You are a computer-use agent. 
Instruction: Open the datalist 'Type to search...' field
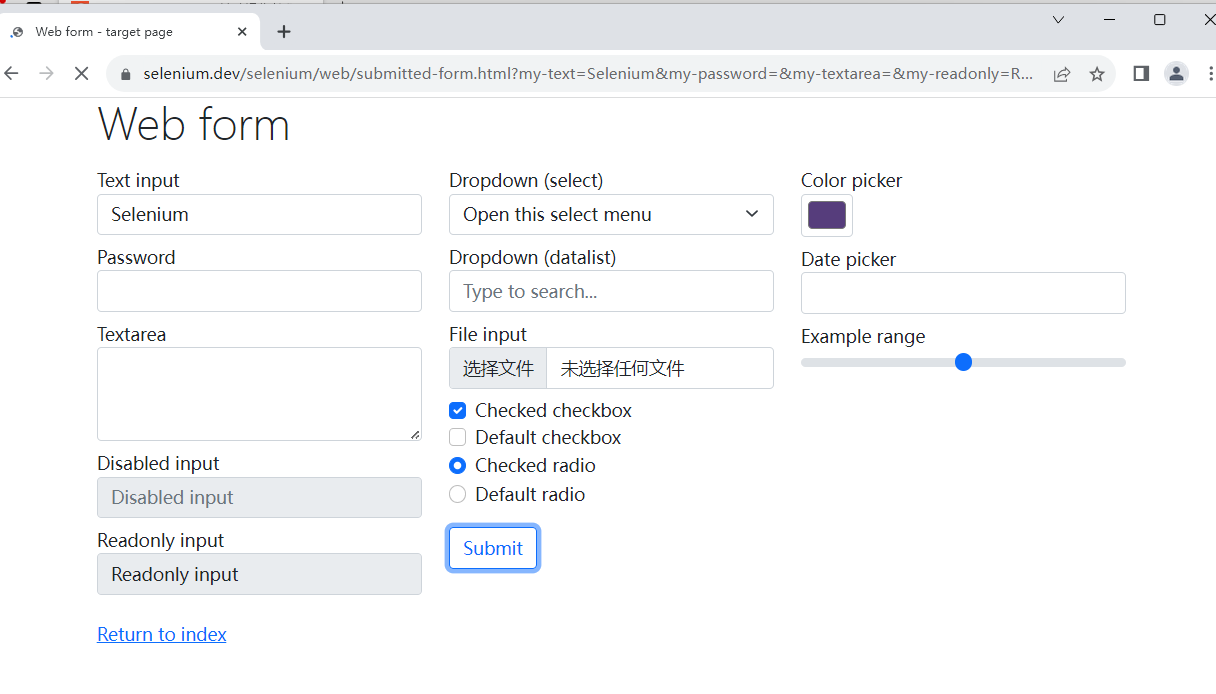(x=611, y=291)
